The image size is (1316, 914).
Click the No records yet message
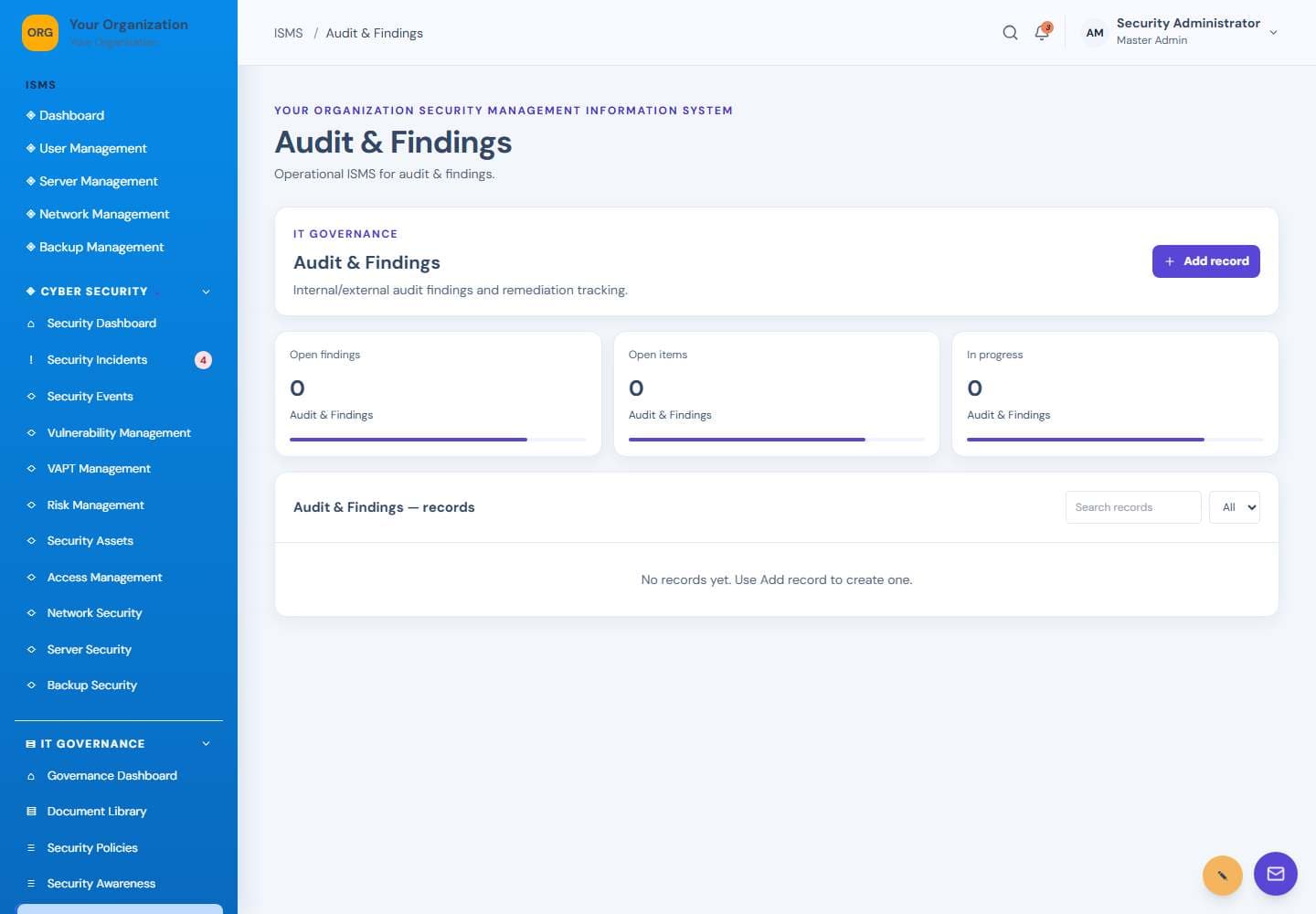point(777,579)
